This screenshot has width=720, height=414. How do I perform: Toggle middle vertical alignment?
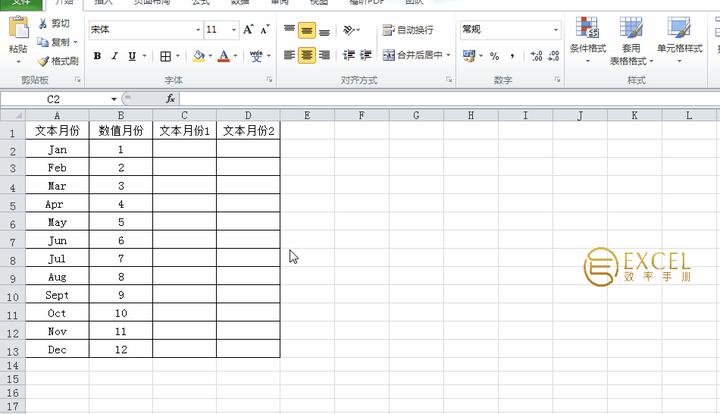307,30
